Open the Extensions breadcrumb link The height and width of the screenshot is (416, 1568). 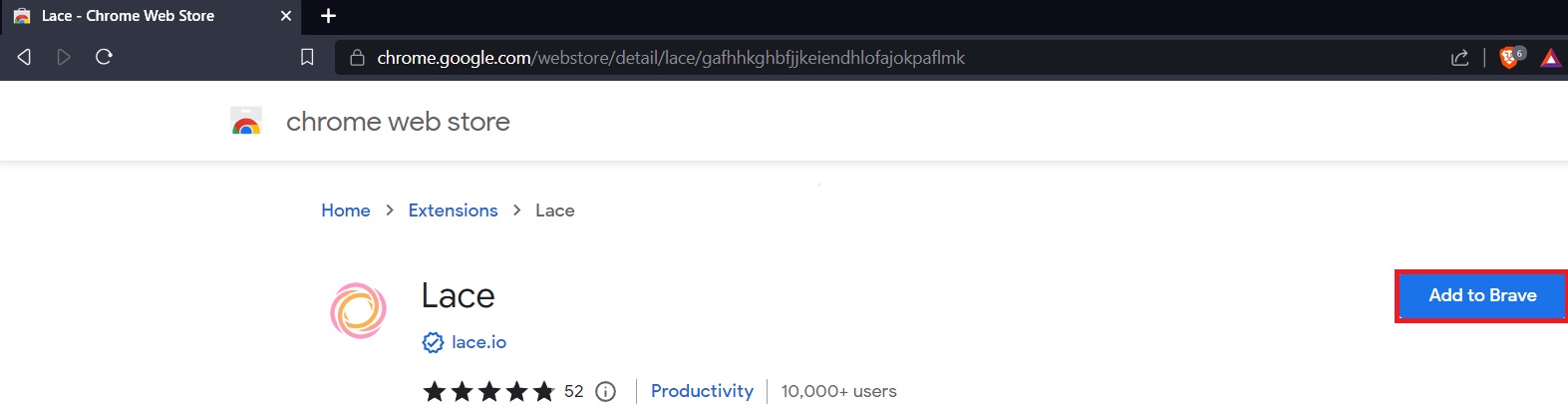point(453,210)
